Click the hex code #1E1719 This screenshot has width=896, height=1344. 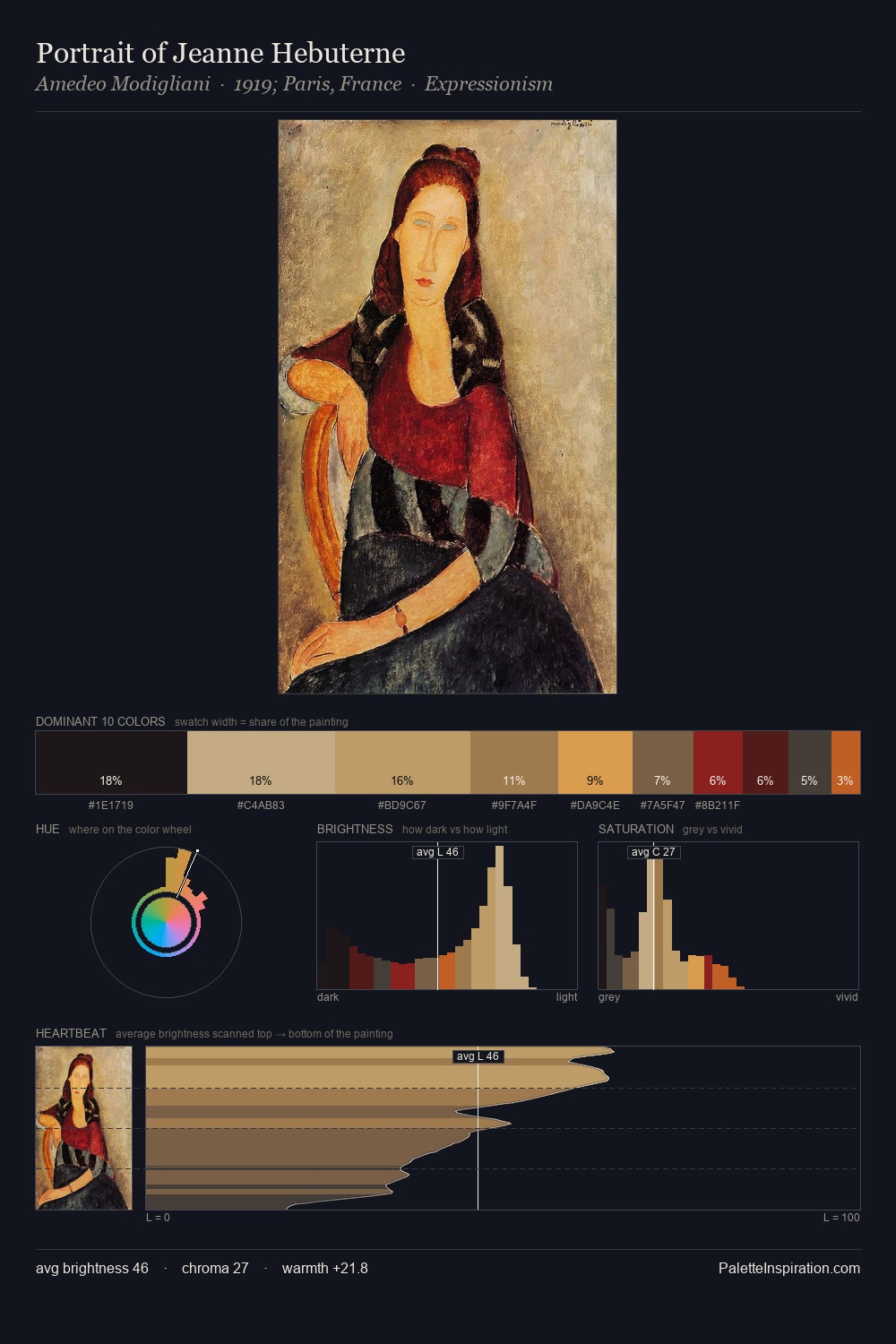pyautogui.click(x=111, y=806)
